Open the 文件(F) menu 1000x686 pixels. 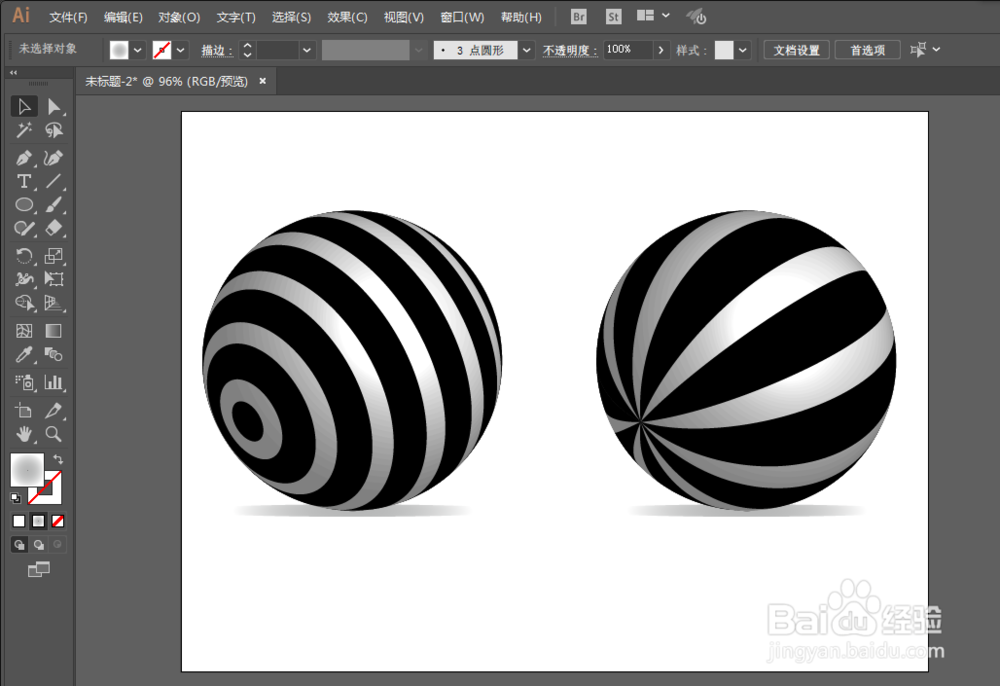(x=68, y=17)
